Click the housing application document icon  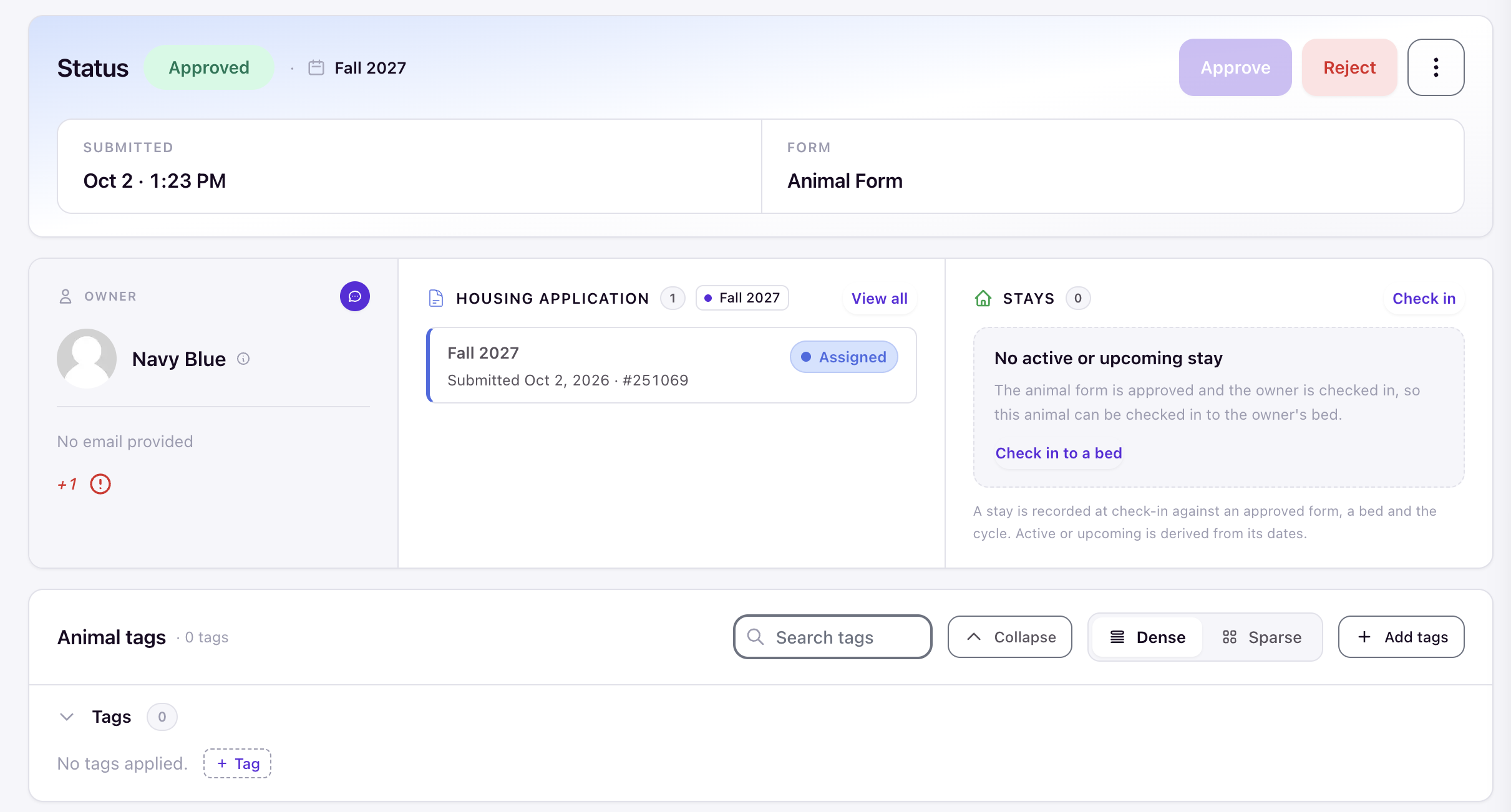[436, 298]
